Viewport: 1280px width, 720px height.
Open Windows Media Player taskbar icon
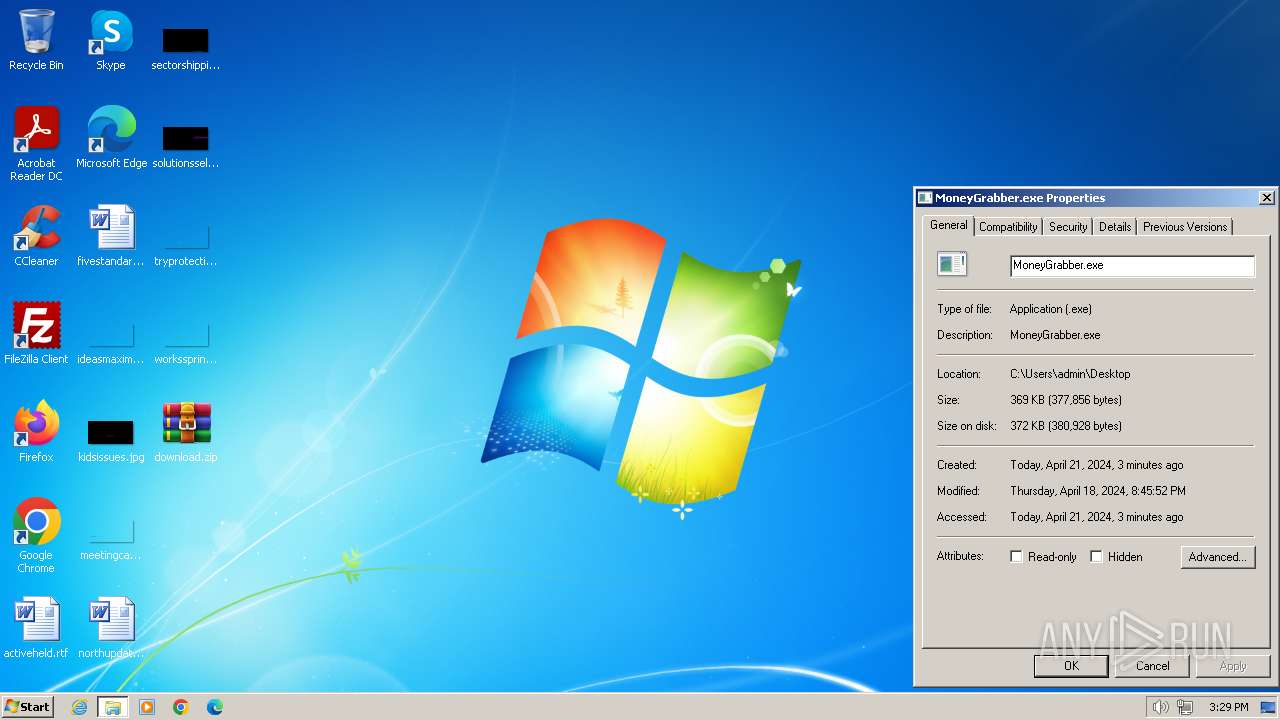pos(147,707)
